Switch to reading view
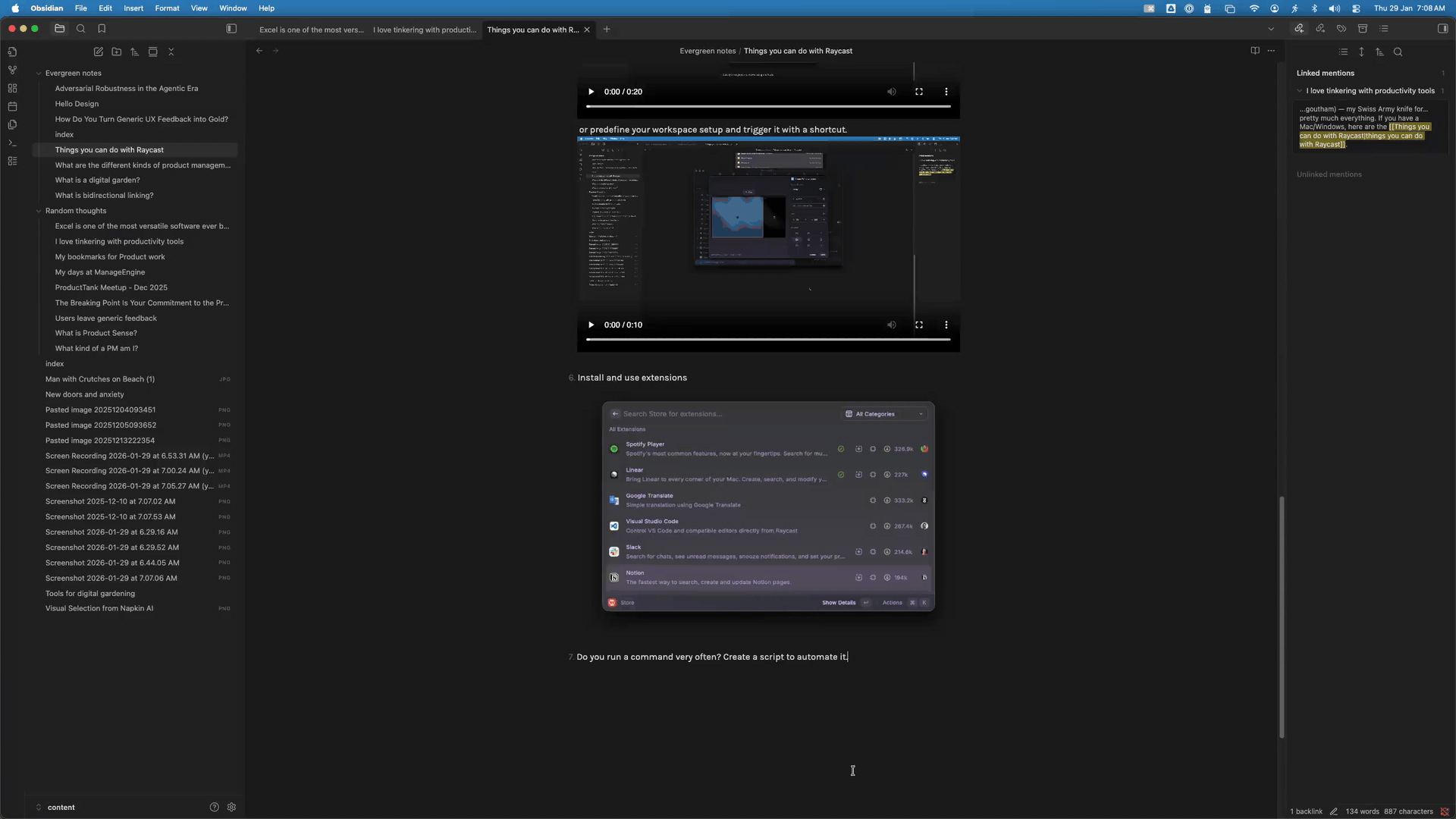This screenshot has height=819, width=1456. (1255, 51)
